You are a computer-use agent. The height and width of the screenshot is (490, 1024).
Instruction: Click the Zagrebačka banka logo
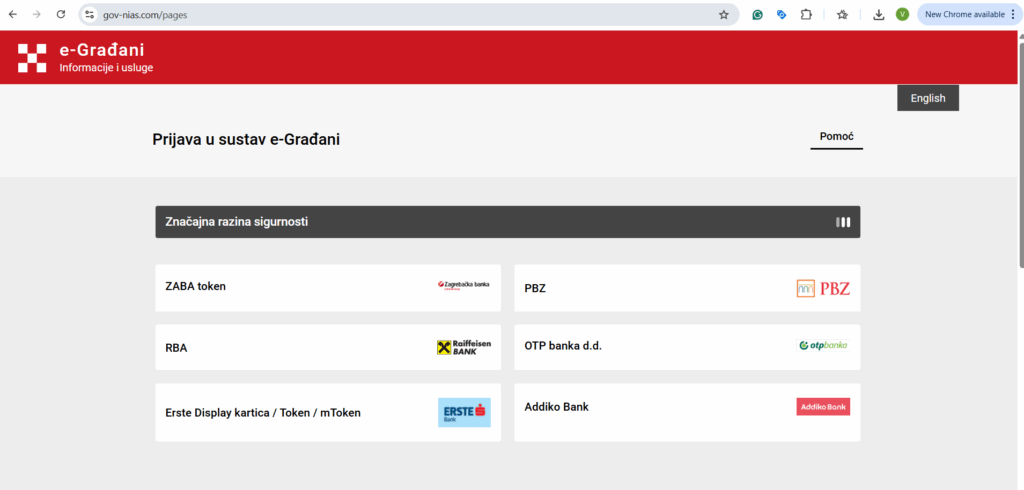(463, 285)
